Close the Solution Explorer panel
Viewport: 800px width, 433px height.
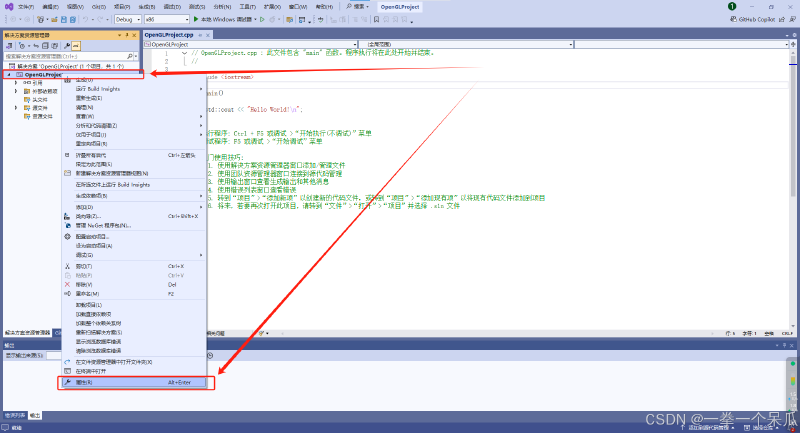coord(134,35)
